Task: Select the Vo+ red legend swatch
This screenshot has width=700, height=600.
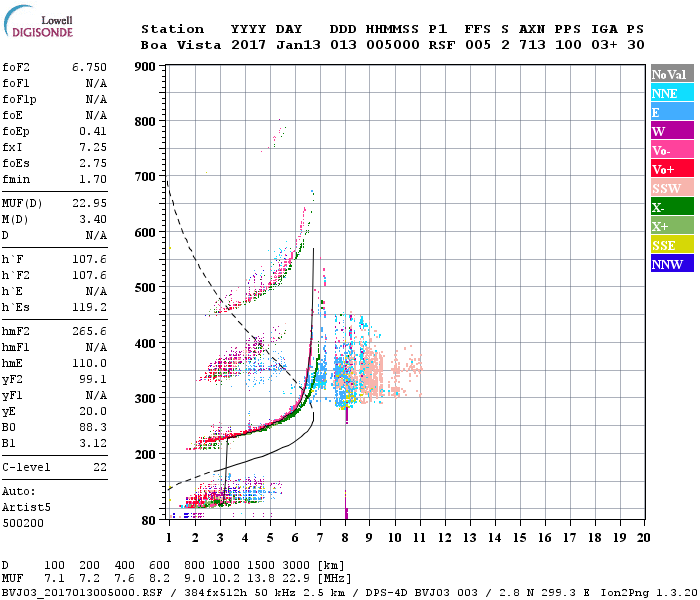Action: click(x=672, y=169)
